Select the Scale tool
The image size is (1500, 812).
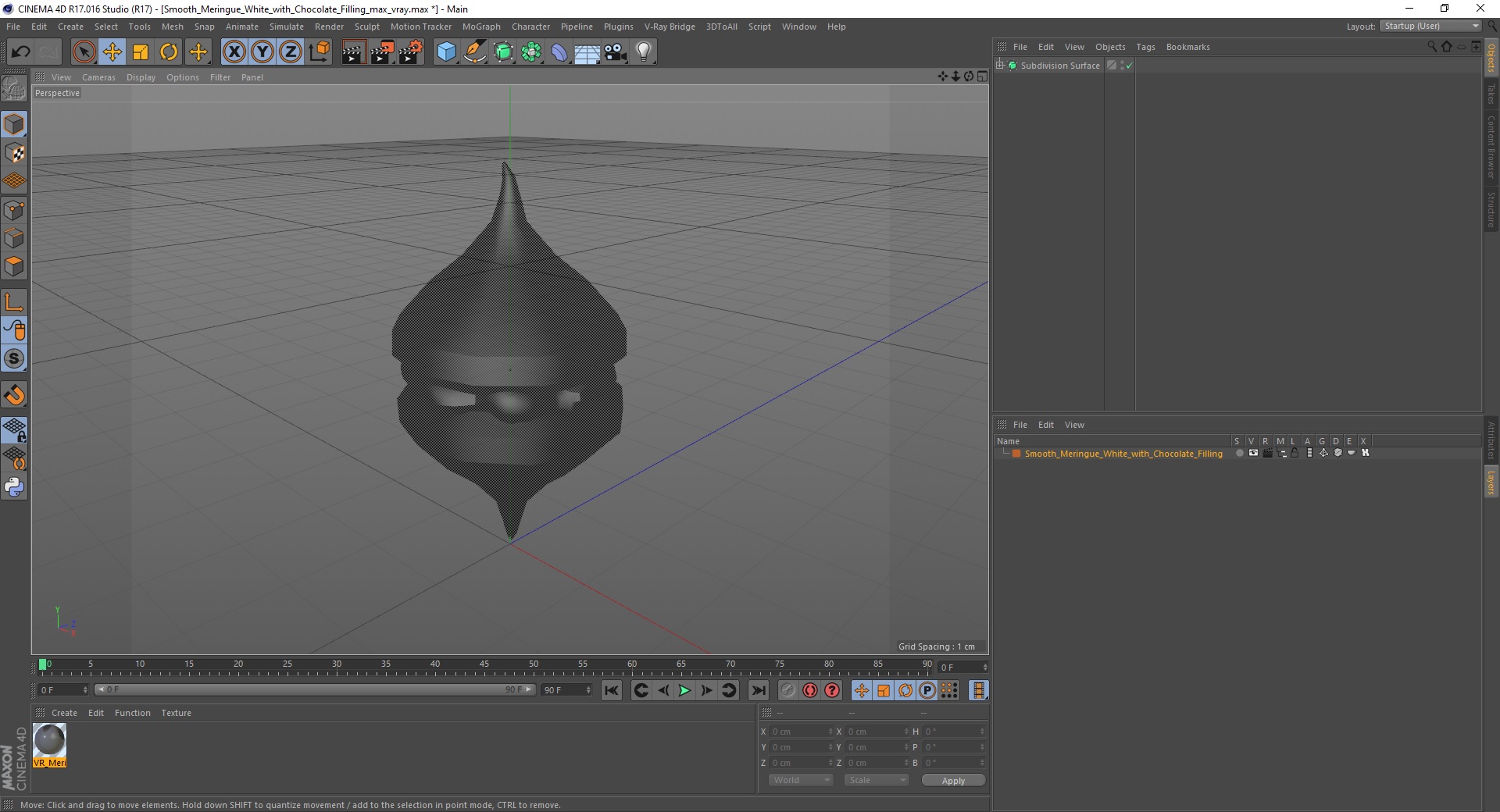[x=141, y=52]
